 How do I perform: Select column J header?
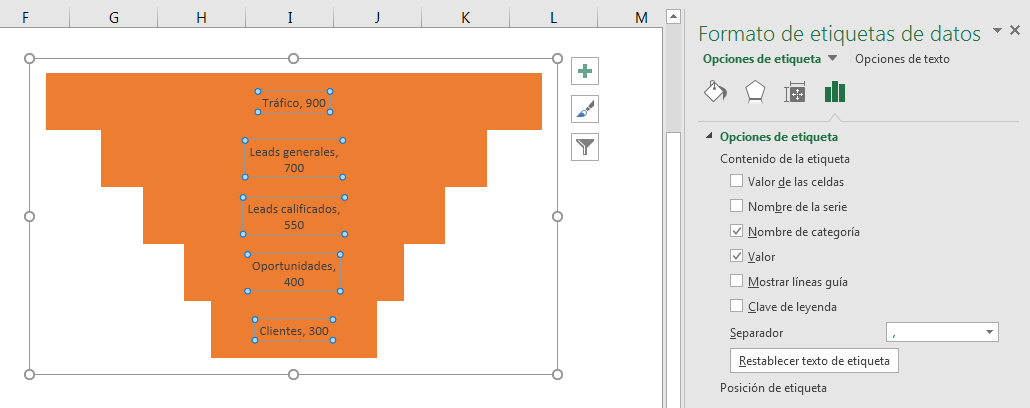(x=377, y=17)
